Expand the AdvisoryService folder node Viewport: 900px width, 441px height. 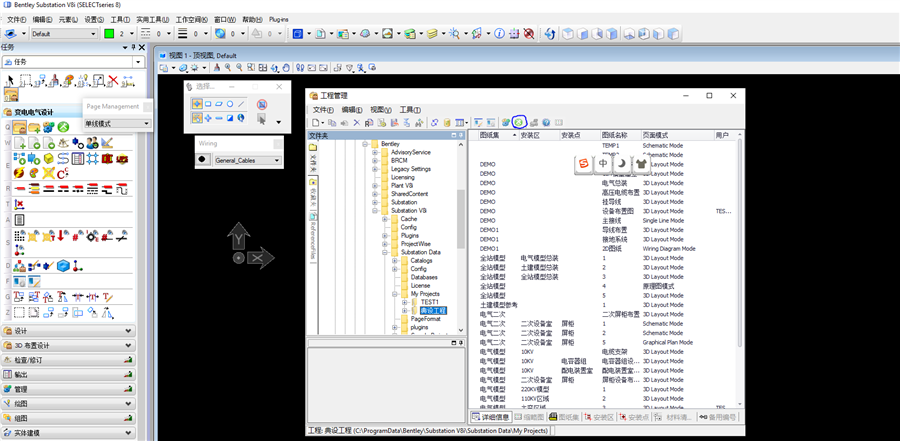pyautogui.click(x=375, y=152)
